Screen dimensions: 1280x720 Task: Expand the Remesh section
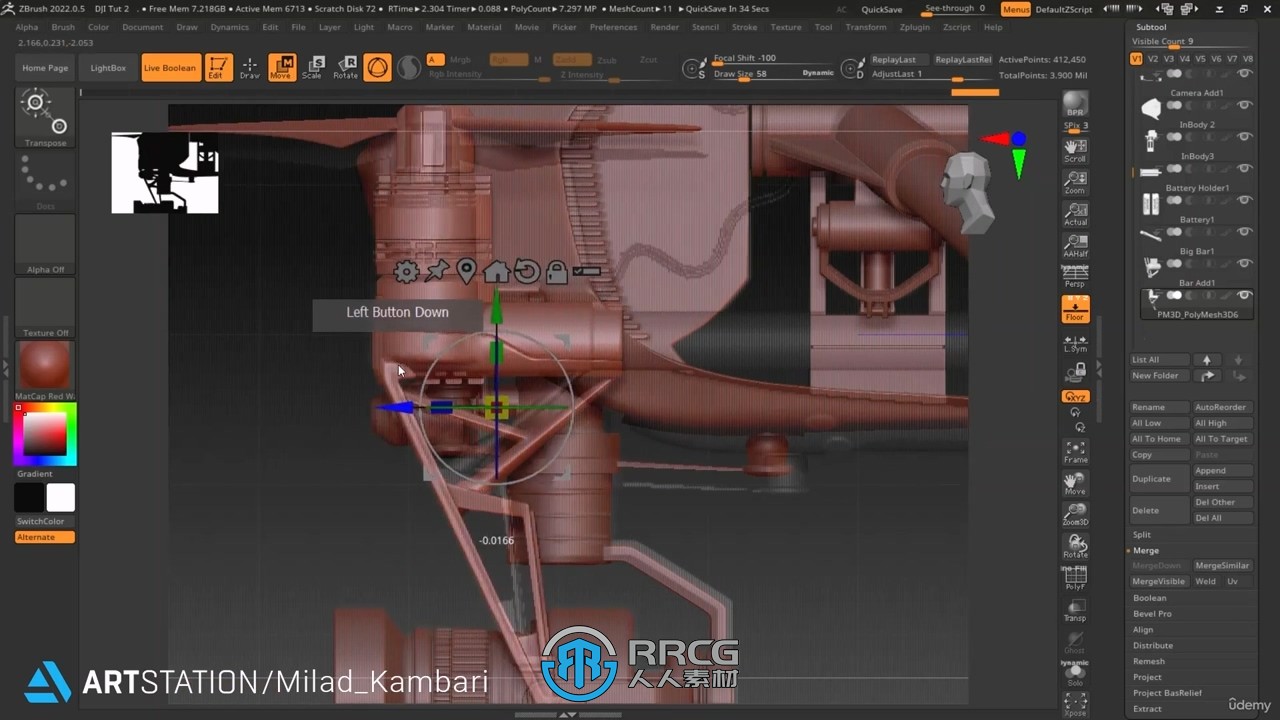(x=1148, y=662)
